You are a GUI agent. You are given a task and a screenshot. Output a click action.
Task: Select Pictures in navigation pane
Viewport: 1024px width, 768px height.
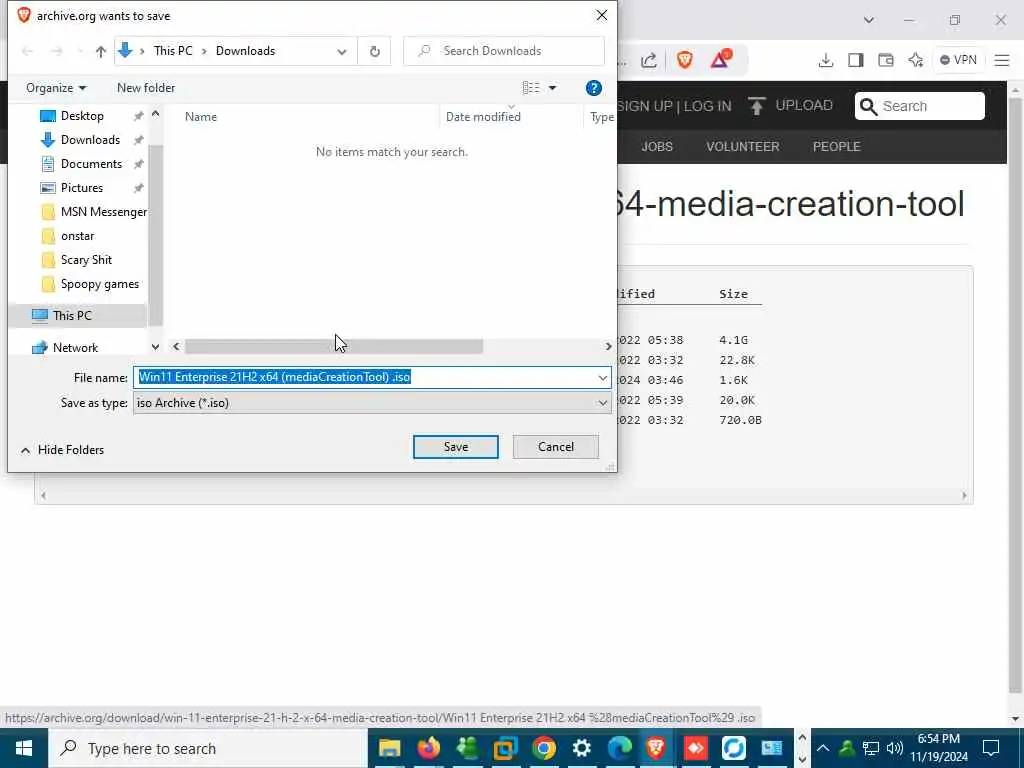point(82,188)
